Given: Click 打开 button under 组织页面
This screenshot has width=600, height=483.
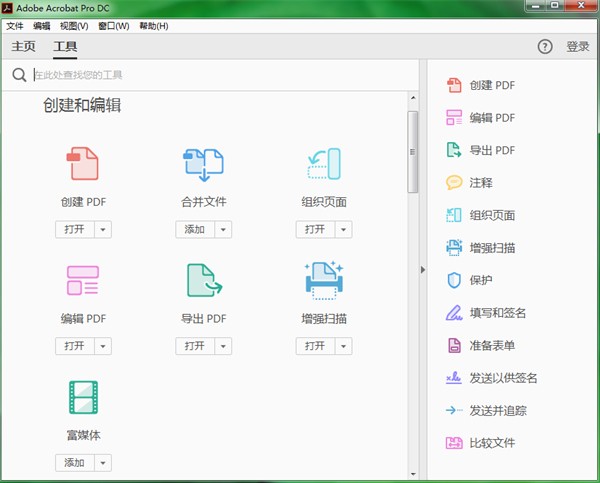Looking at the screenshot, I should click(315, 229).
